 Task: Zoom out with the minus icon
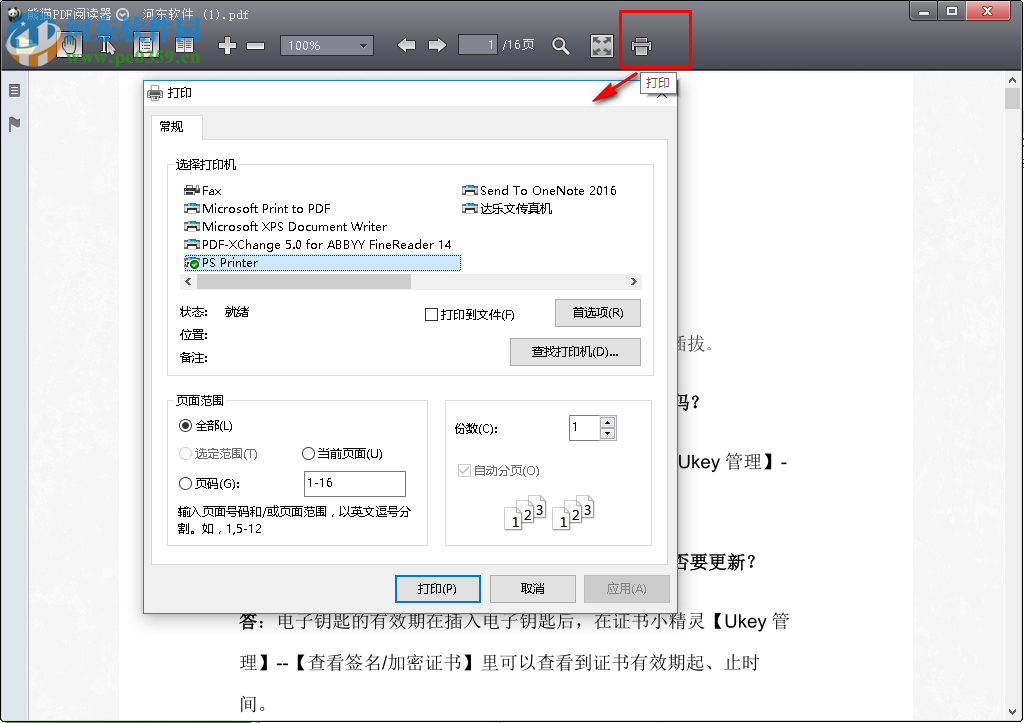tap(255, 44)
